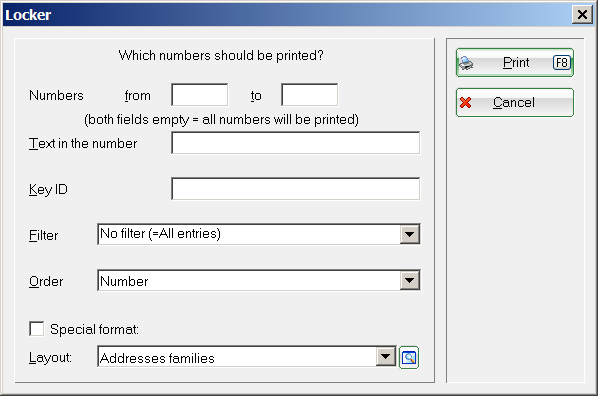Select the 'No filter (=All entries)' combo box
598x396 pixels.
click(x=259, y=234)
